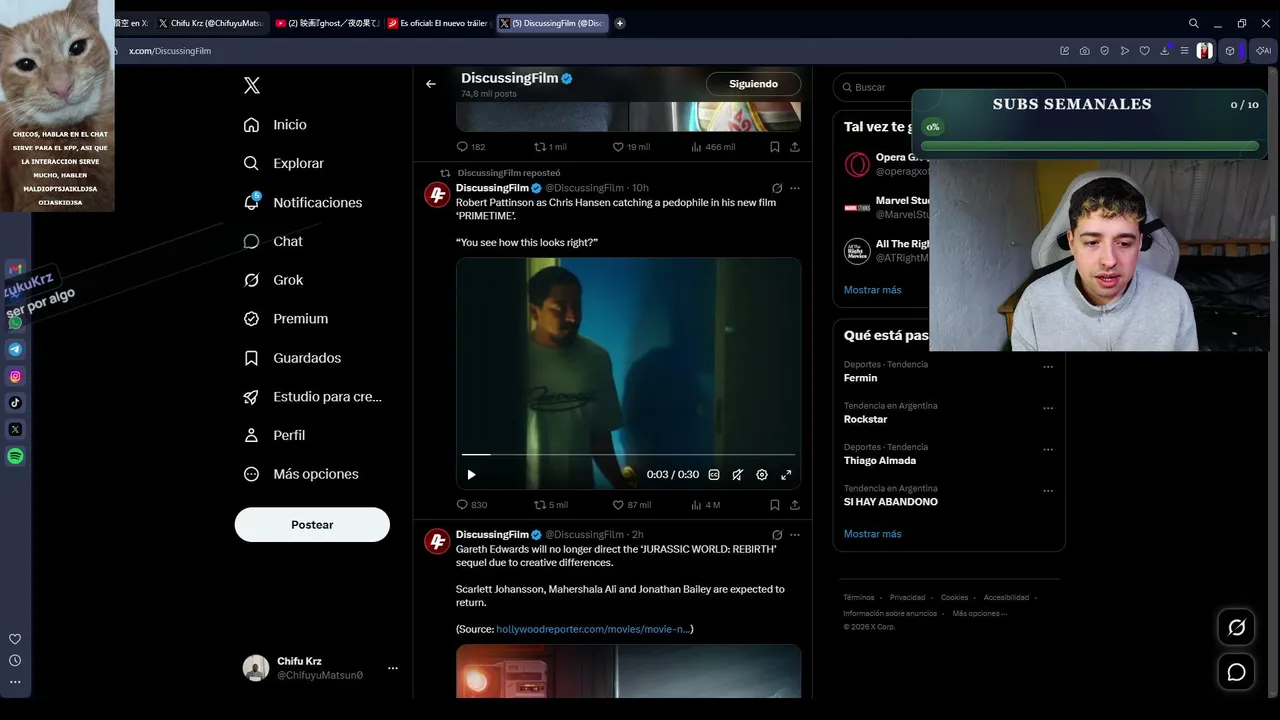Open Perfil in the X sidebar

point(274,435)
